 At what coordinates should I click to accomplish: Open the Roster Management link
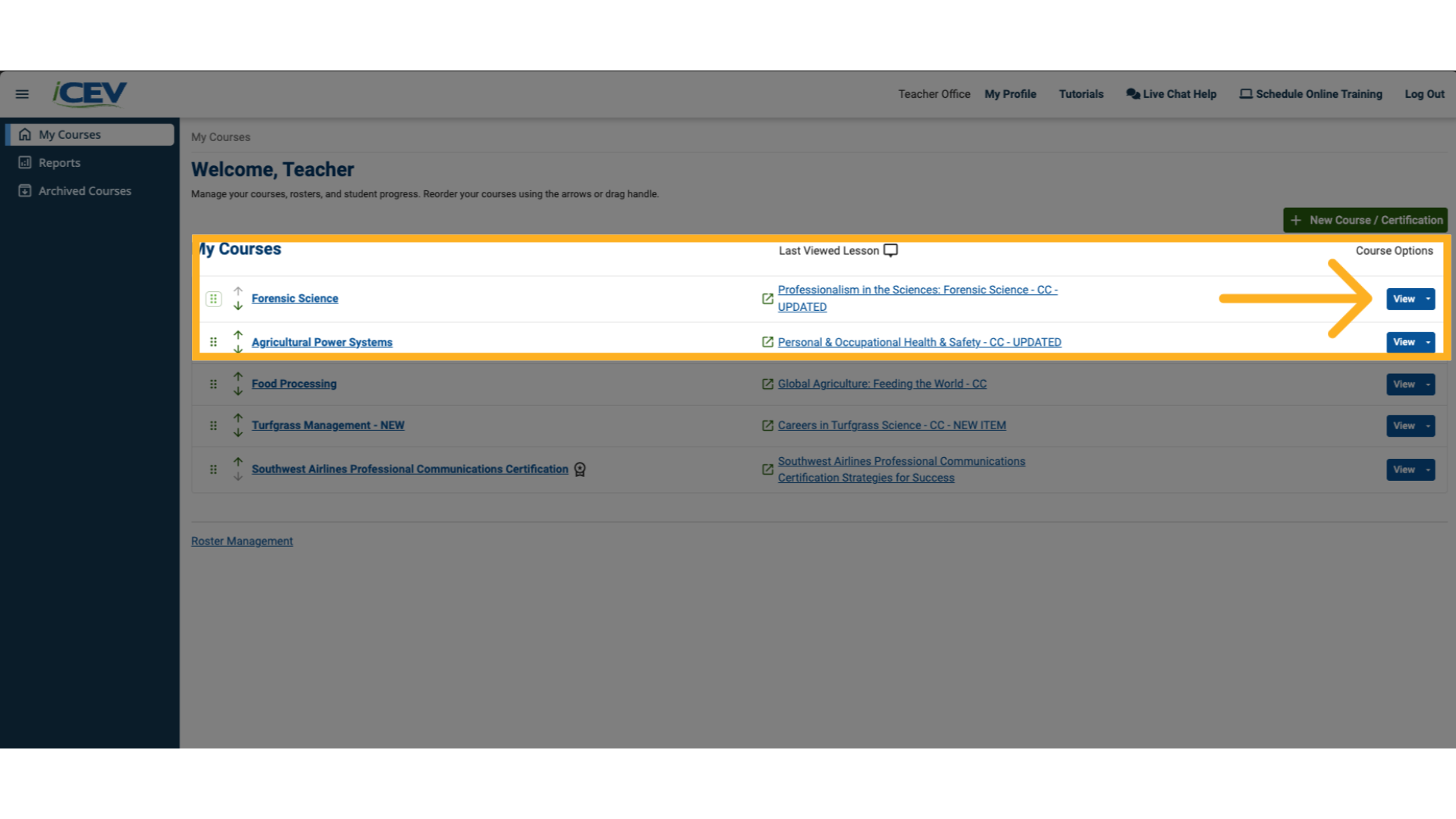(x=242, y=541)
